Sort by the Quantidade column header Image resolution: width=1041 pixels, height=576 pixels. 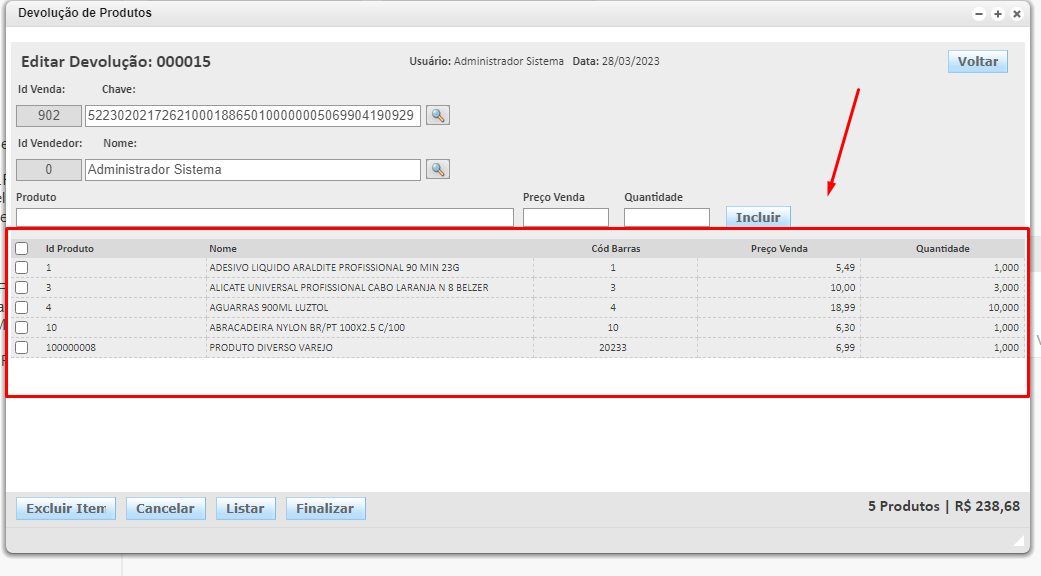coord(942,249)
